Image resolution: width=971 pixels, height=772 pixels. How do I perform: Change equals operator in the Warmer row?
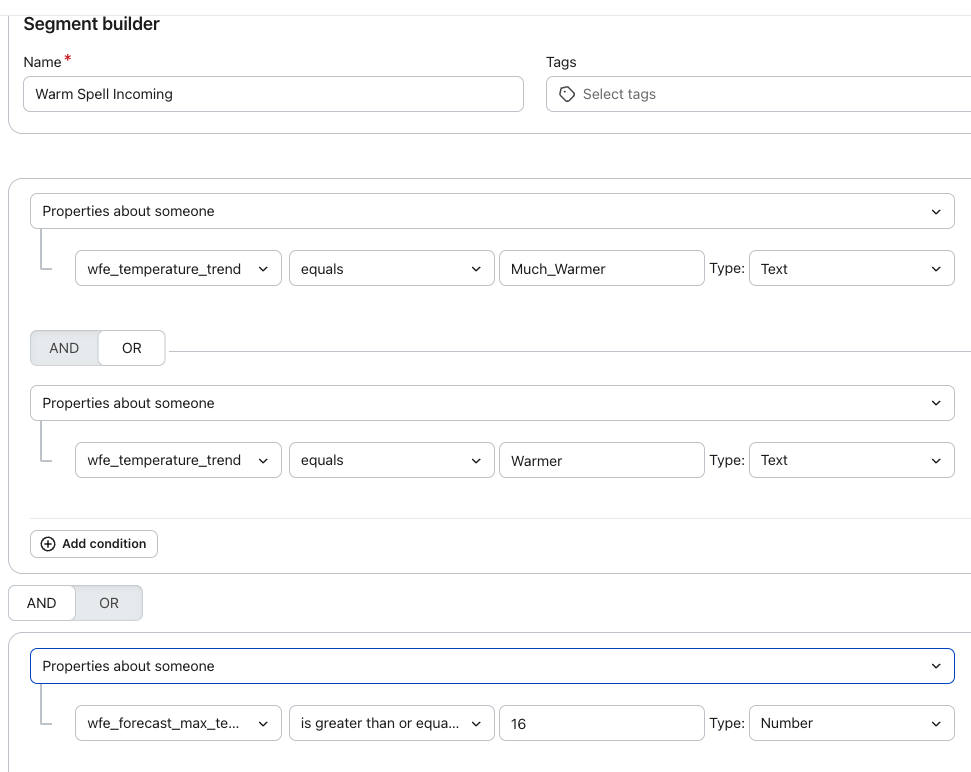coord(391,460)
